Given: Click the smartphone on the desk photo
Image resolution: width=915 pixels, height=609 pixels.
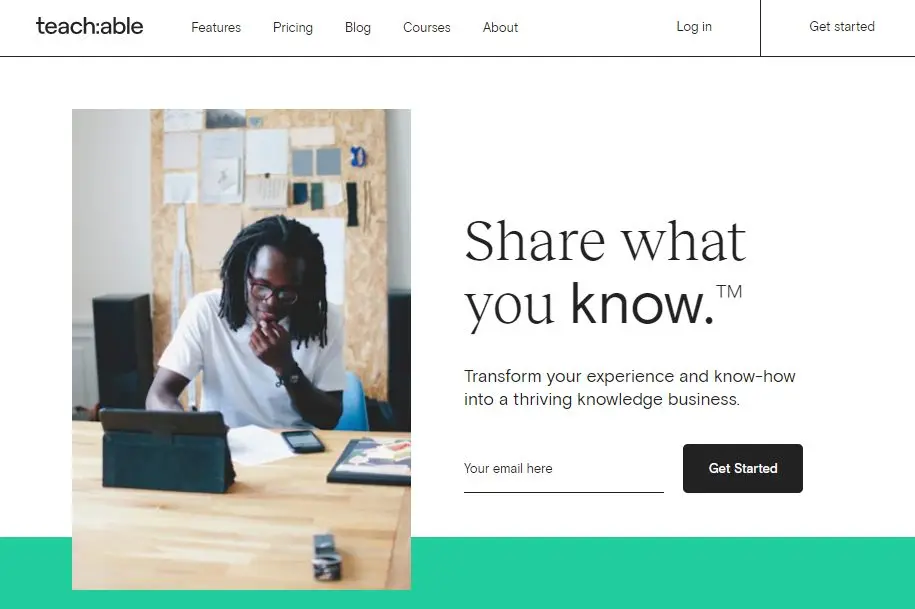Looking at the screenshot, I should click(302, 440).
